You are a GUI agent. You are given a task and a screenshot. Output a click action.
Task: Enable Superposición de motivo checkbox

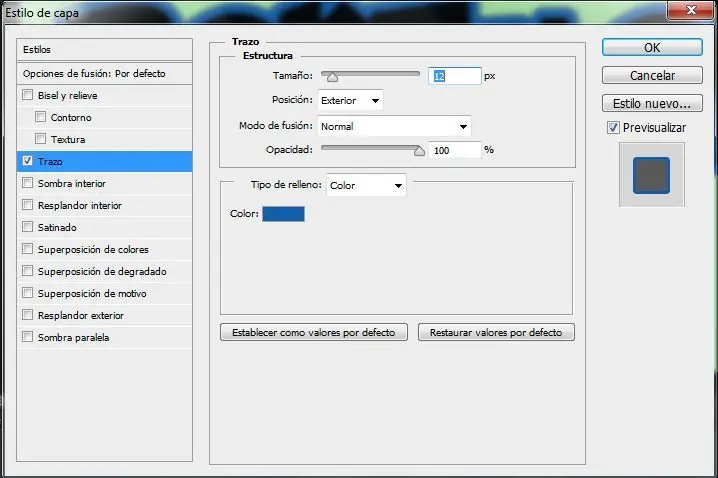click(27, 293)
